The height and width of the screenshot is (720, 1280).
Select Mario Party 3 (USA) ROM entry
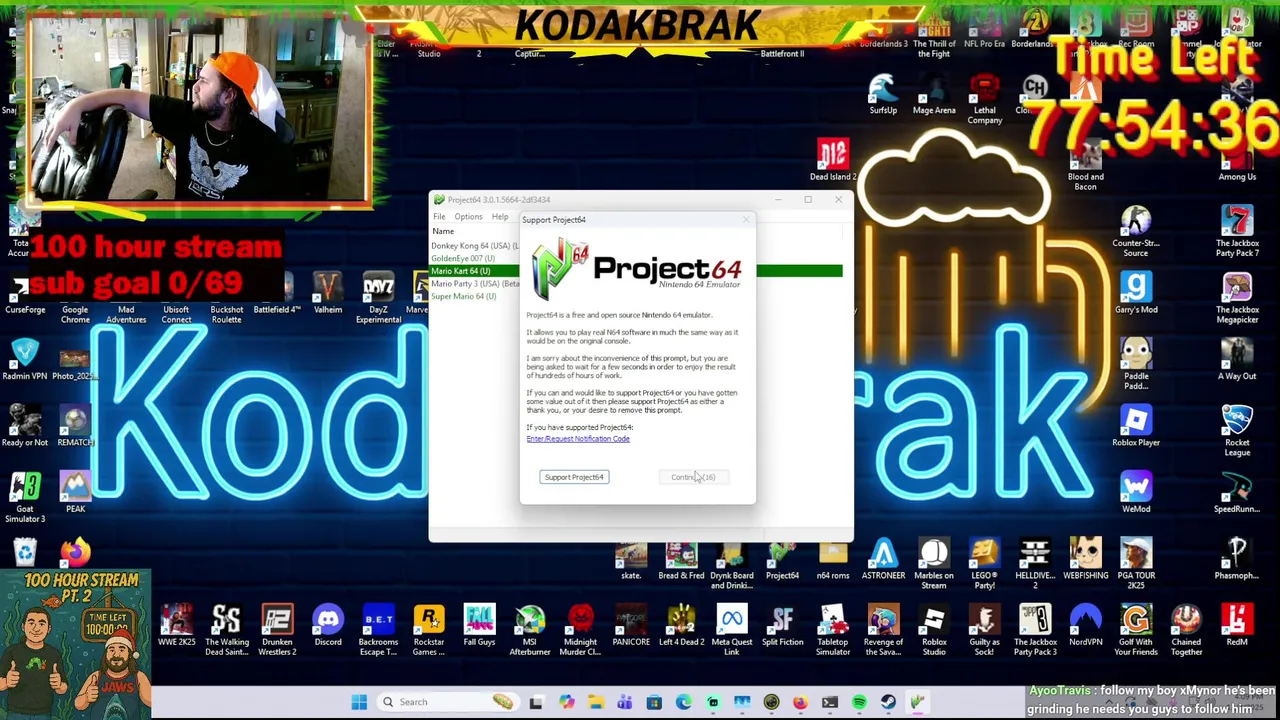pos(475,284)
